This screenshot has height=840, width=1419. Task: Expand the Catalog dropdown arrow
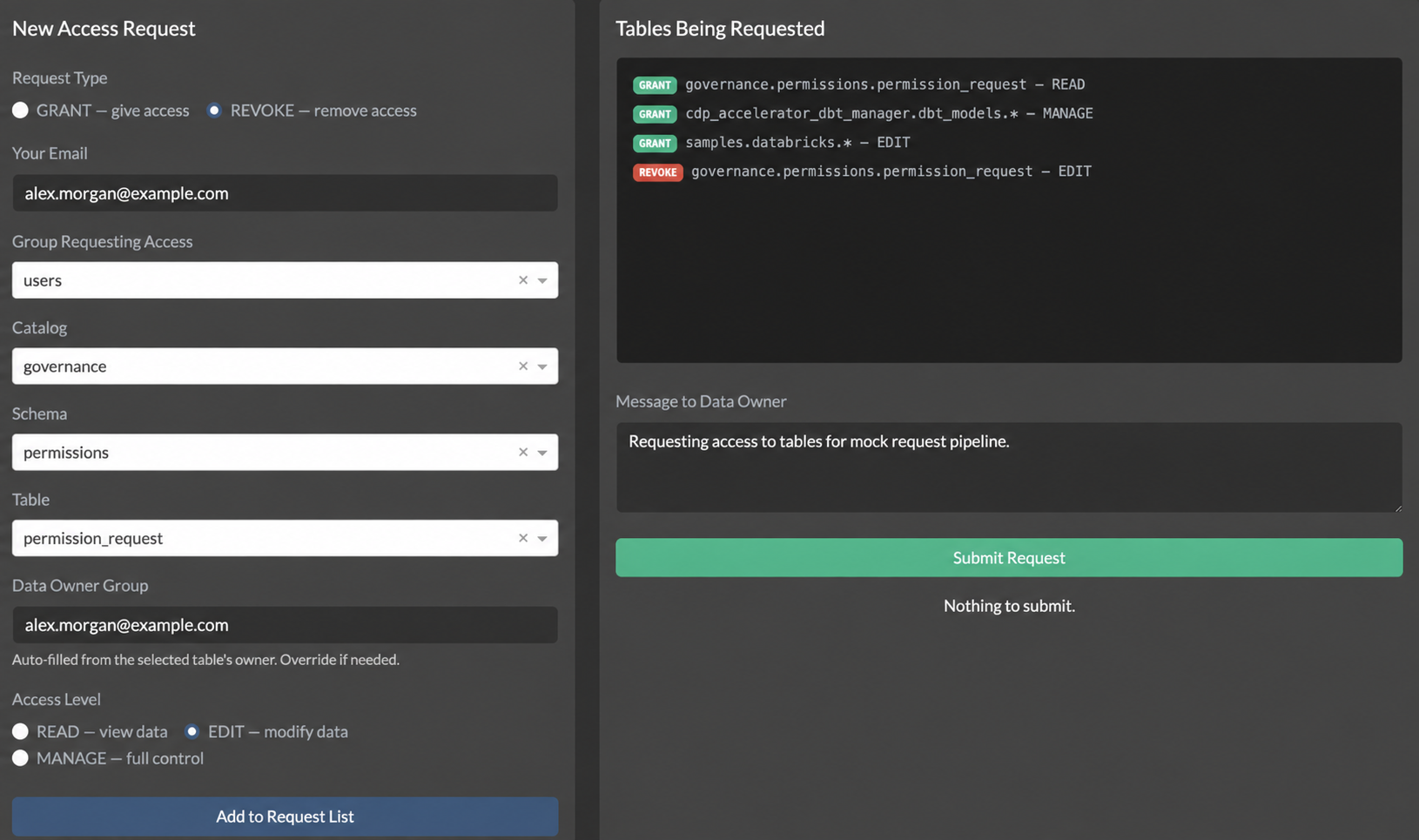point(542,366)
